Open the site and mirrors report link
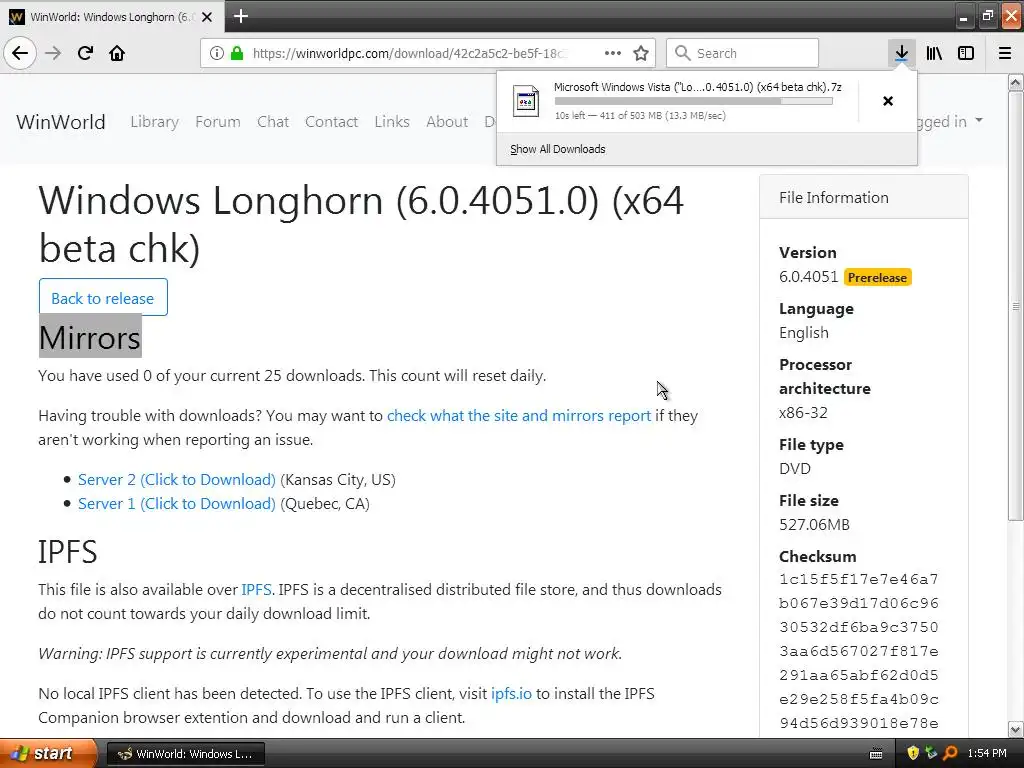This screenshot has width=1024, height=768. (519, 415)
